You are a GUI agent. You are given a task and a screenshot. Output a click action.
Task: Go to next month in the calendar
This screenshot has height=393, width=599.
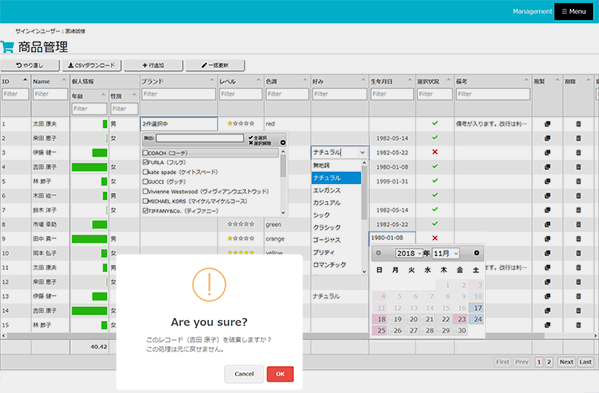click(476, 253)
